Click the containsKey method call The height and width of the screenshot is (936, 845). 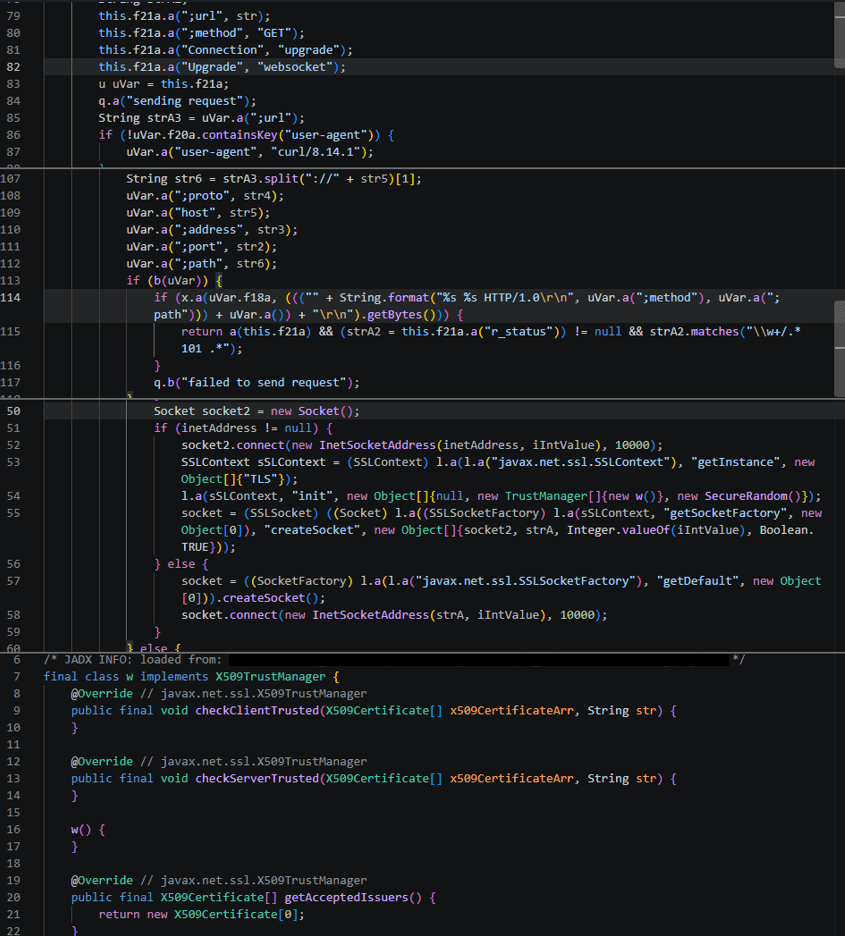(x=240, y=135)
